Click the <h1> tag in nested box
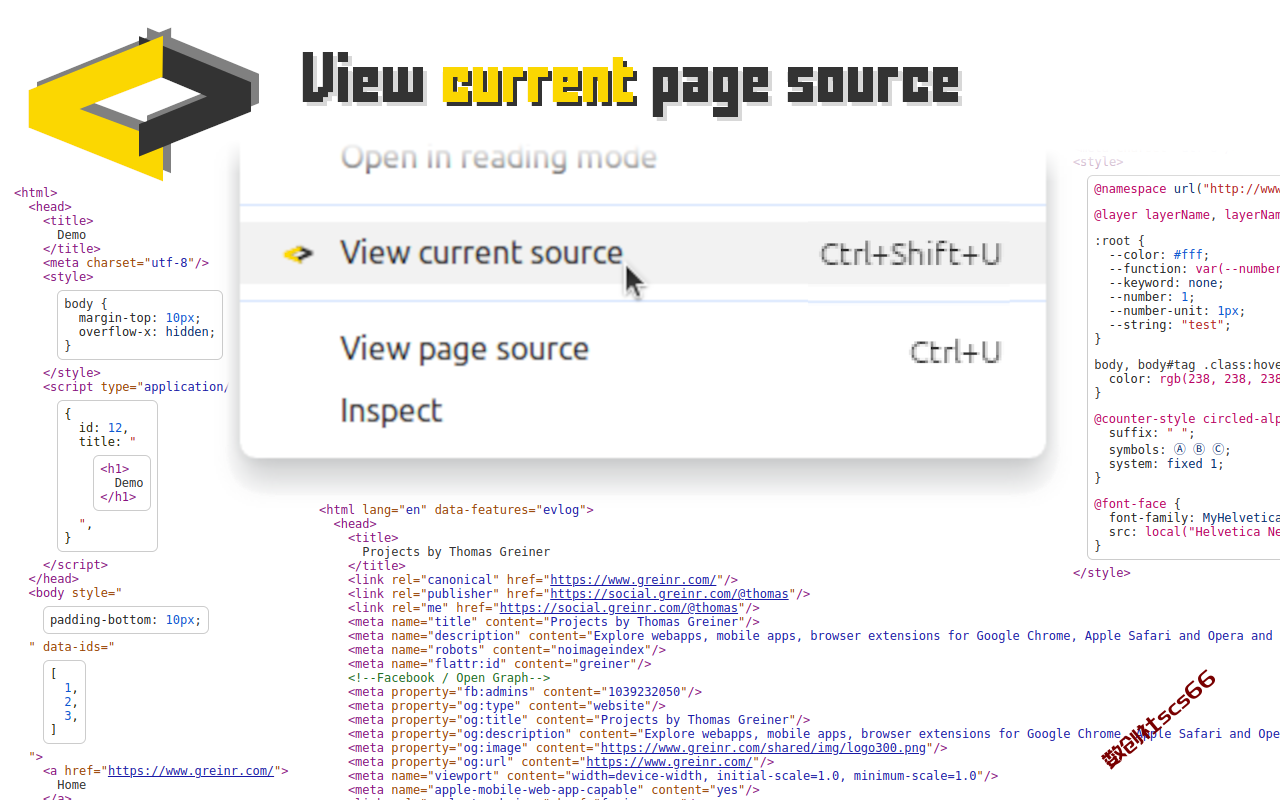Viewport: 1280px width, 800px height. pyautogui.click(x=115, y=469)
